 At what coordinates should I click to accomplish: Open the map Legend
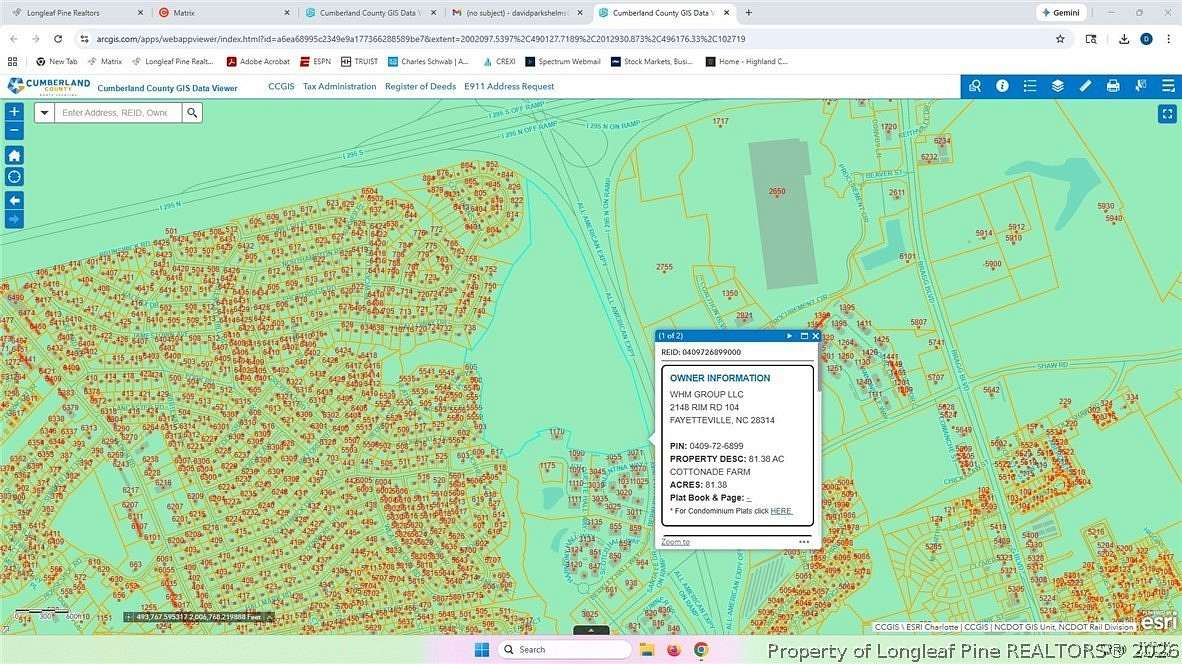1029,86
